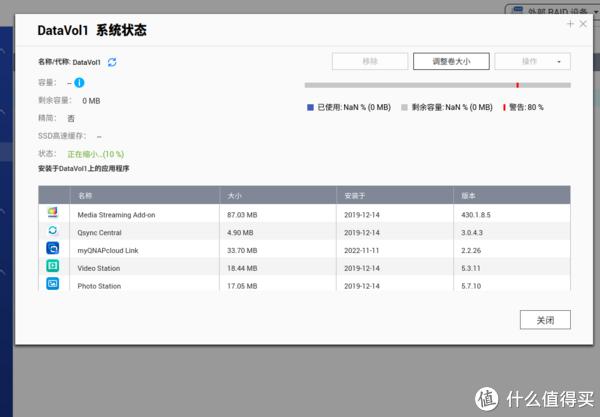Click the disabled Remove button
This screenshot has height=417, width=600.
370,61
